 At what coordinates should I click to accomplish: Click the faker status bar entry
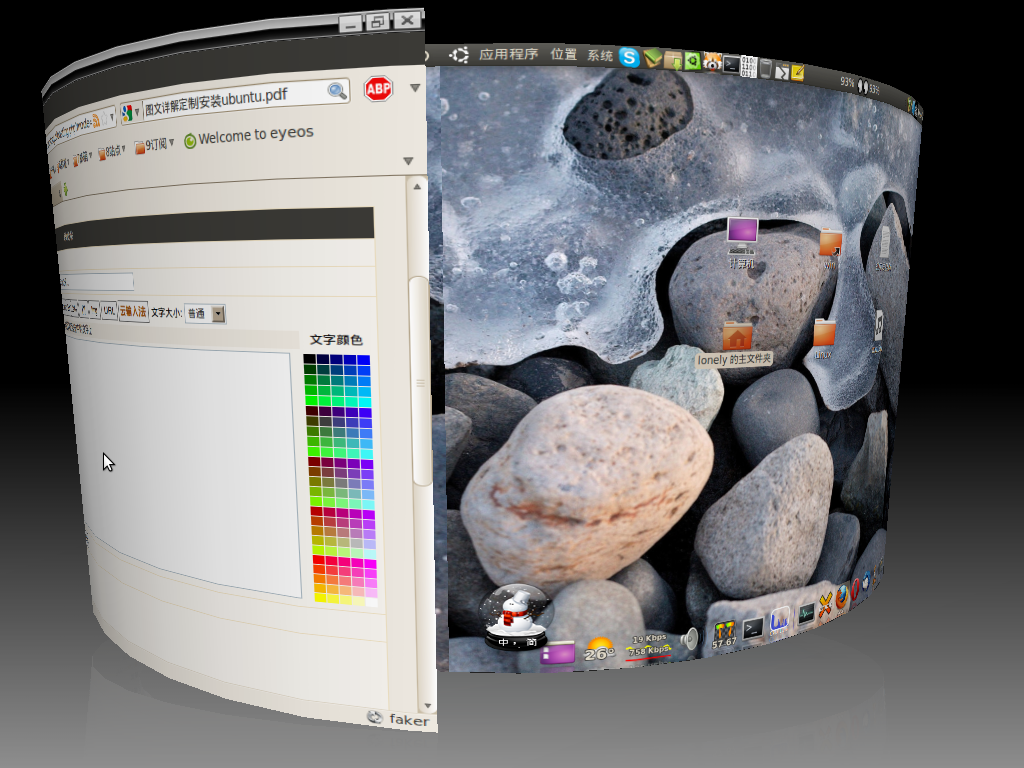pyautogui.click(x=400, y=719)
